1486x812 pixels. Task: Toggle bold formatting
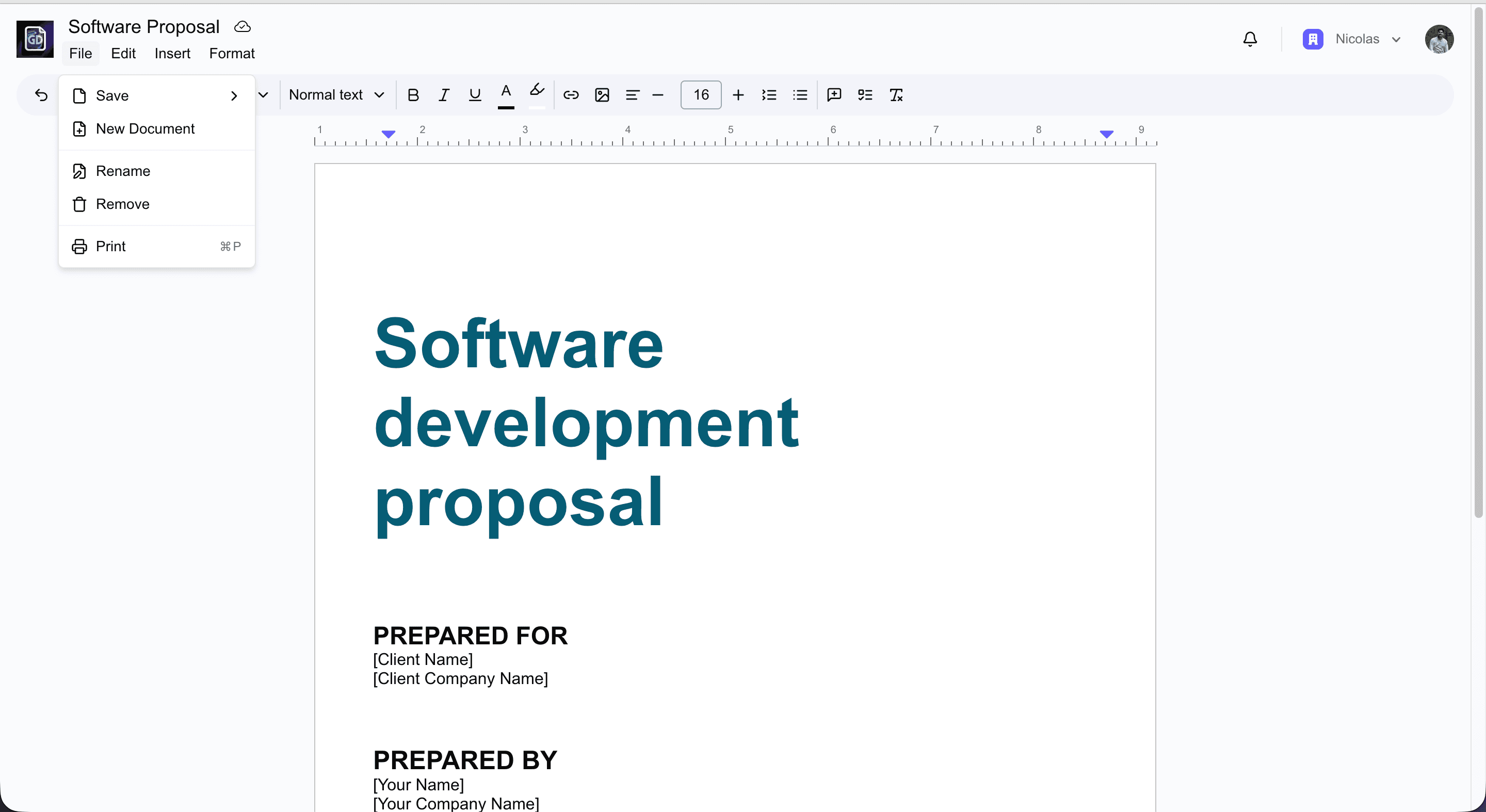(x=413, y=95)
